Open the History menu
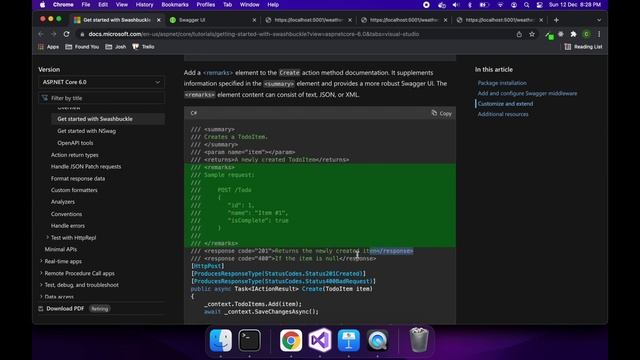The height and width of the screenshot is (360, 640). tap(144, 5)
